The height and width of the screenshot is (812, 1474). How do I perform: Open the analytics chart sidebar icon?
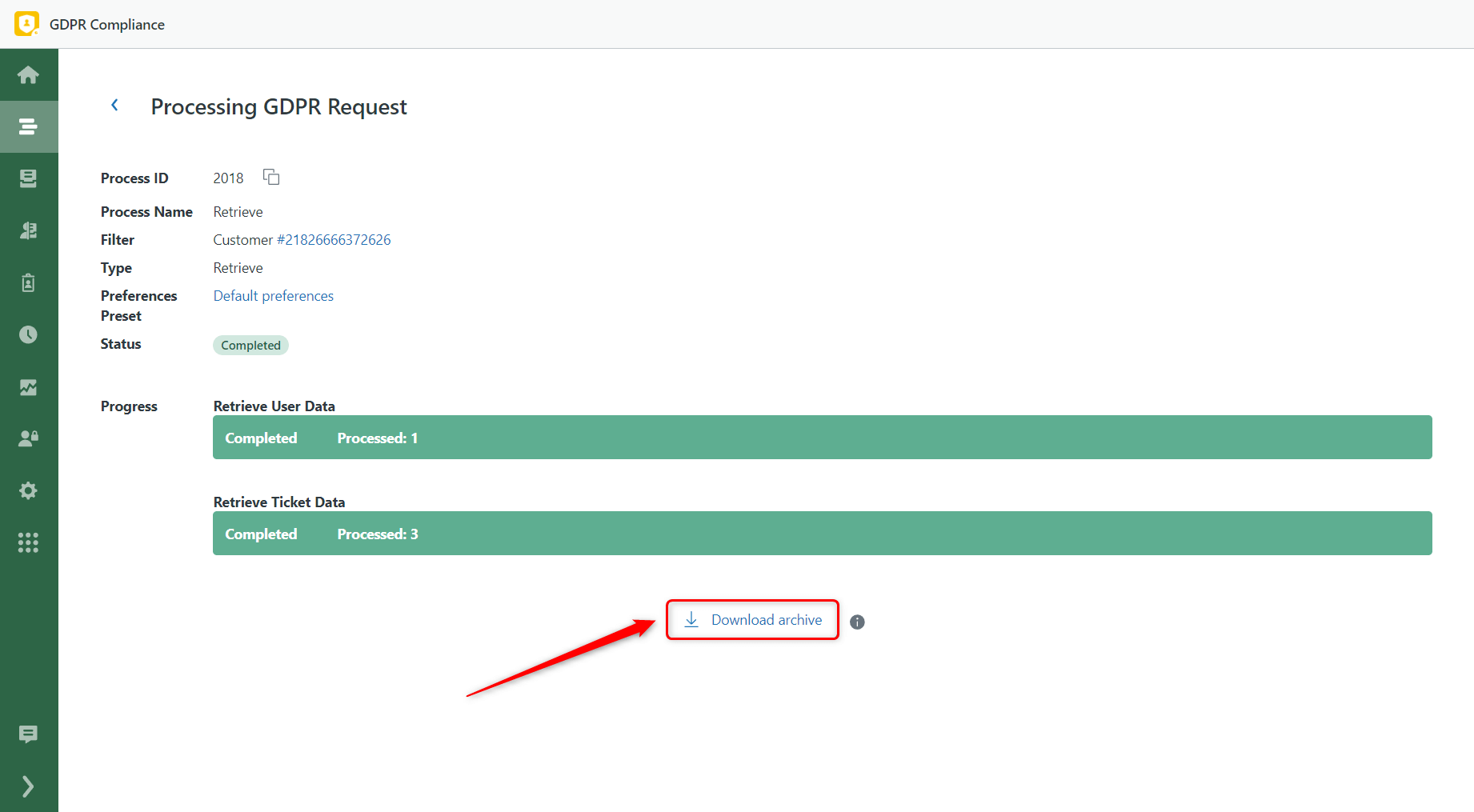click(28, 387)
